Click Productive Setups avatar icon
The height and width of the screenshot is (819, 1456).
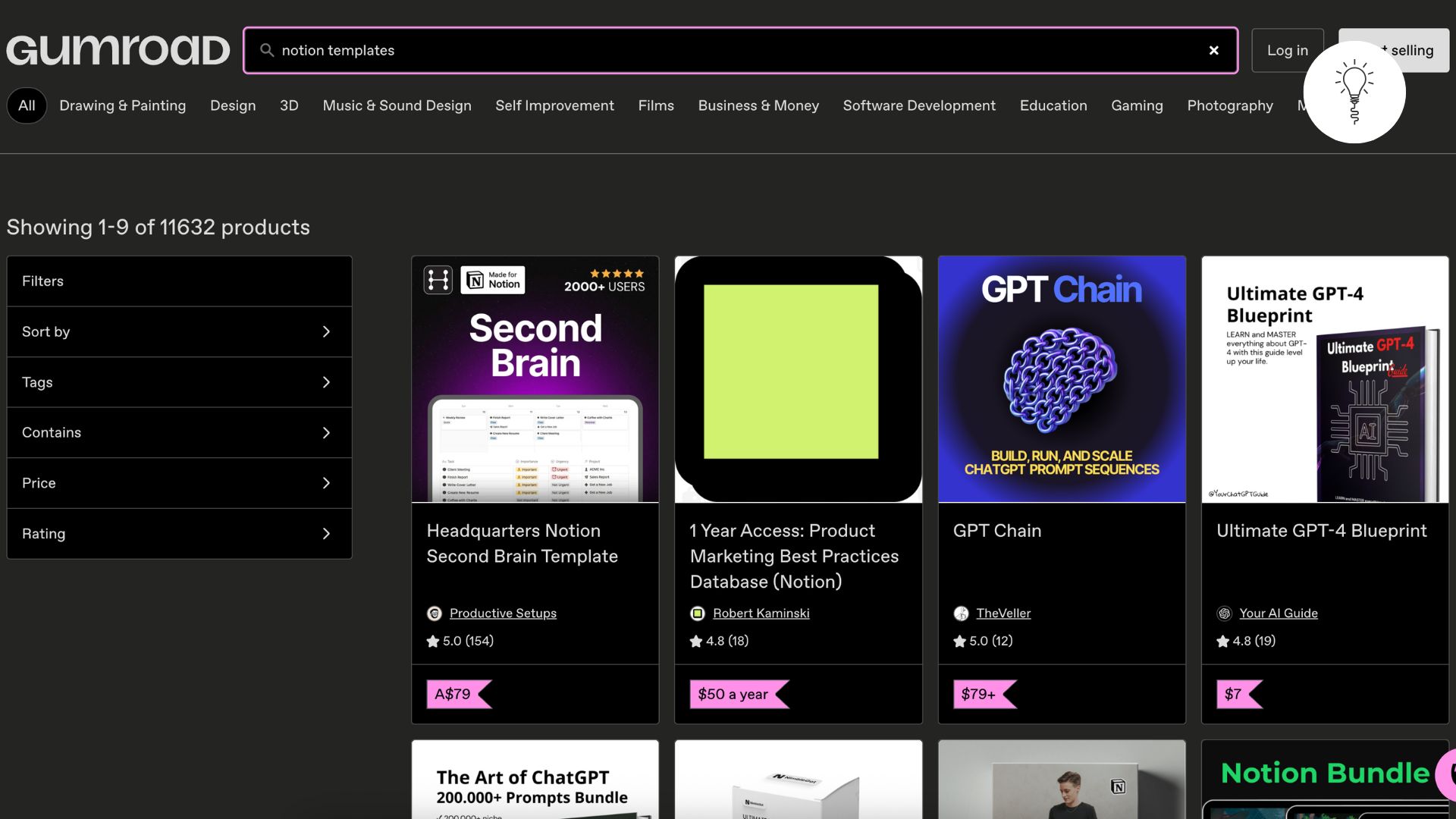[x=435, y=613]
